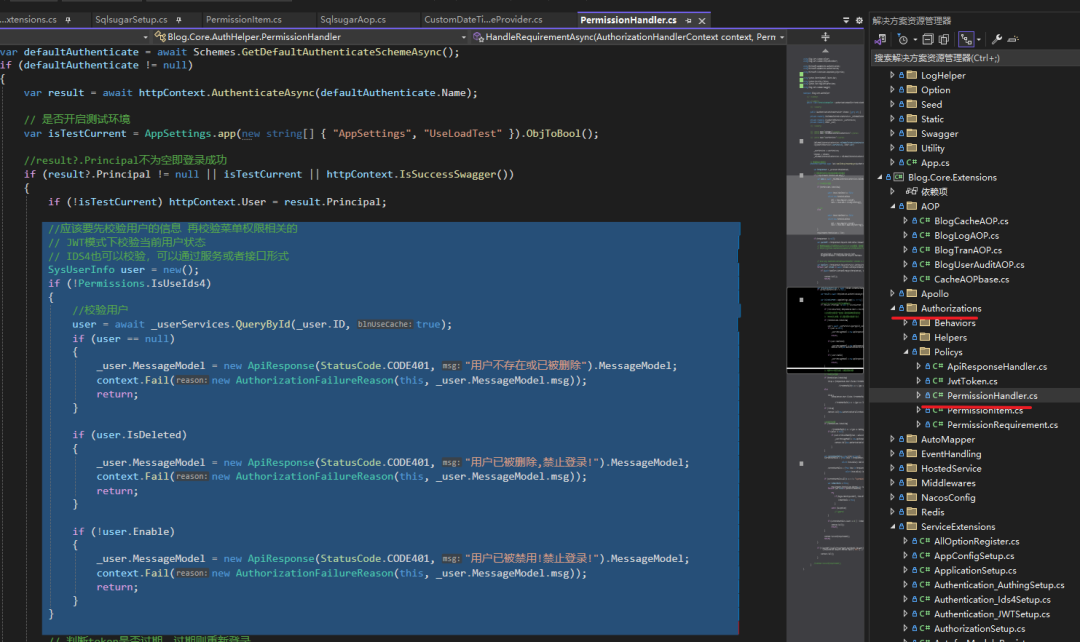Open the editor tab settings gear

(x=859, y=20)
